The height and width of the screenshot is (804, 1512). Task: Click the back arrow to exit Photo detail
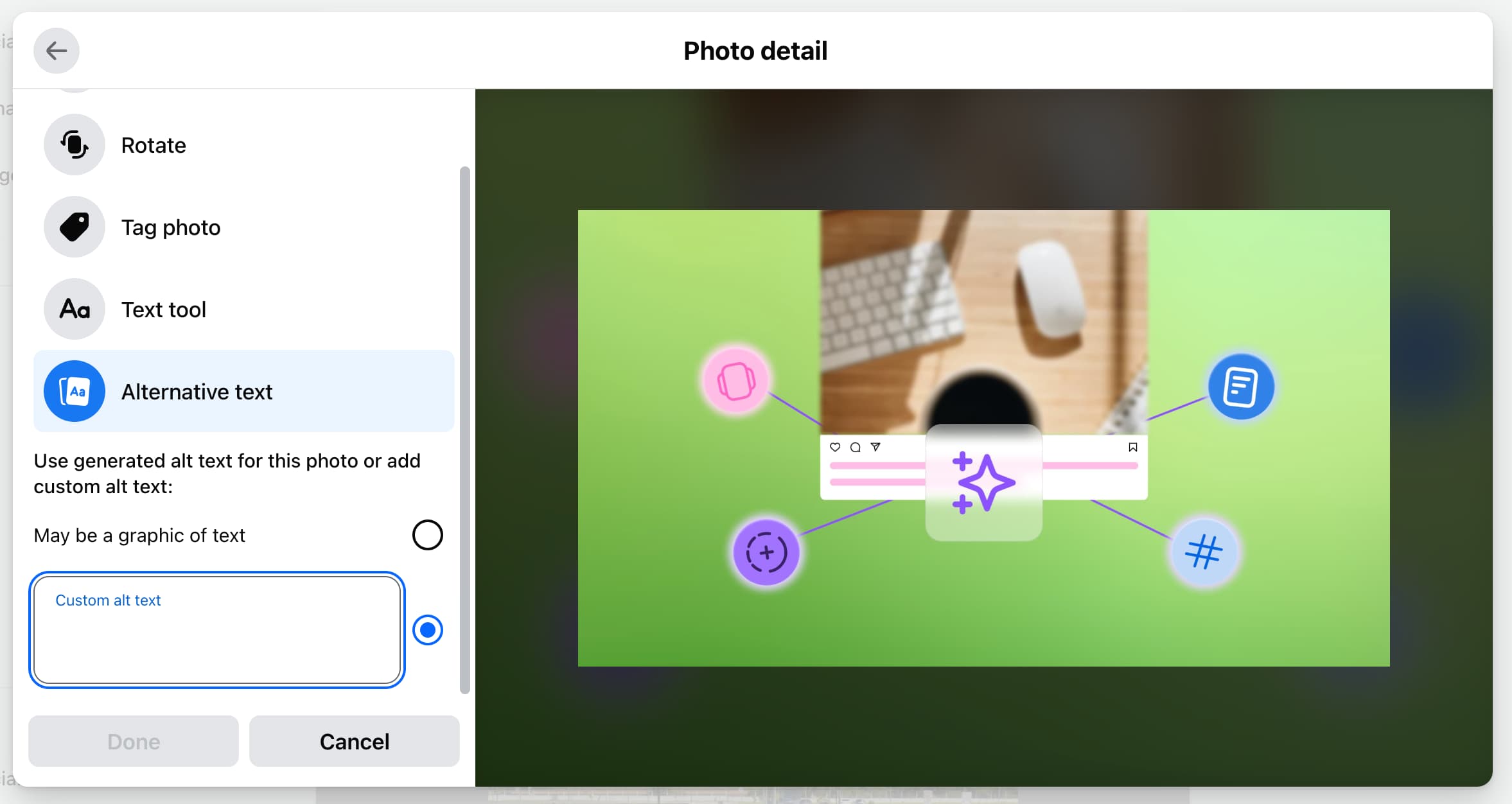57,50
